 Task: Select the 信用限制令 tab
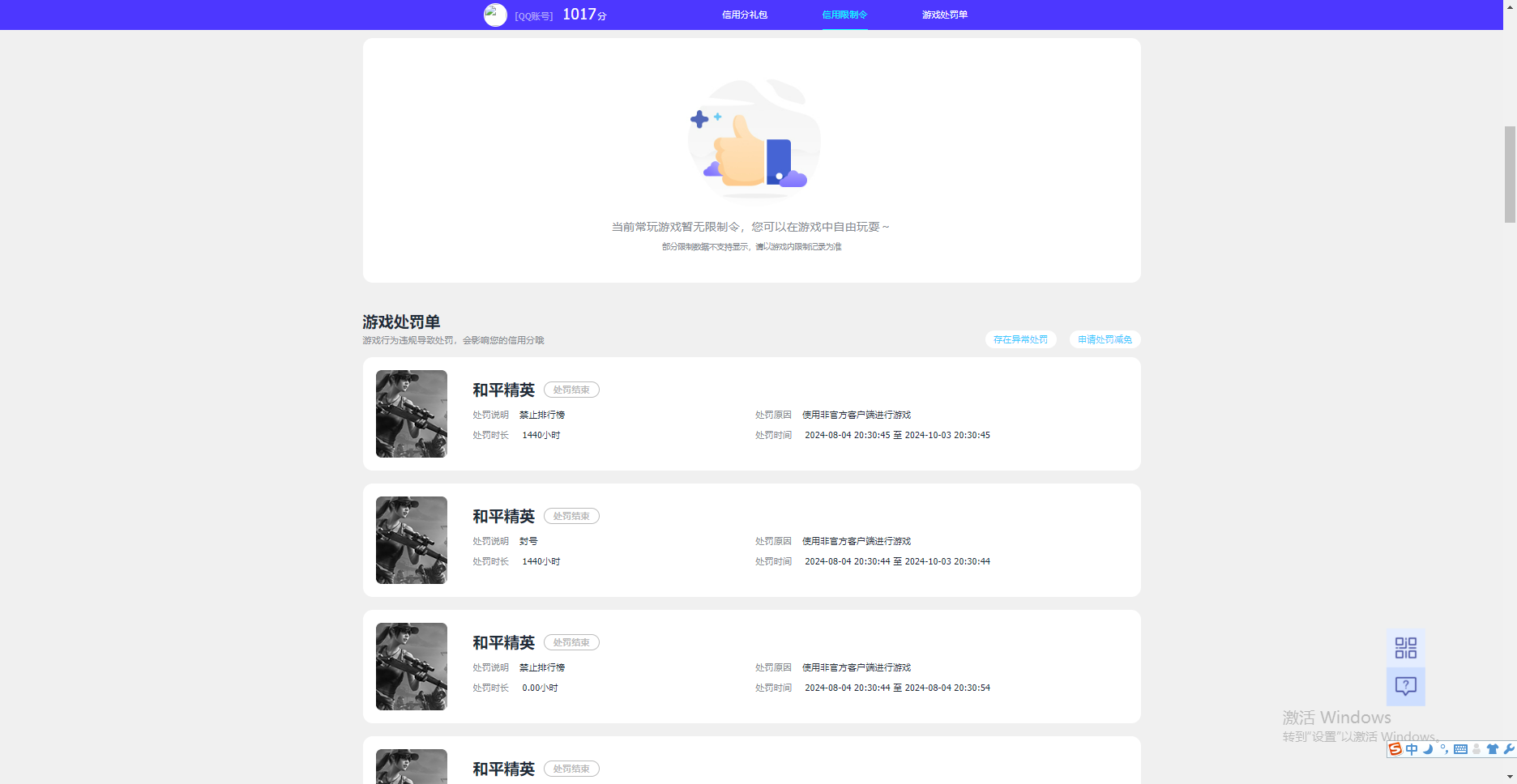click(844, 15)
